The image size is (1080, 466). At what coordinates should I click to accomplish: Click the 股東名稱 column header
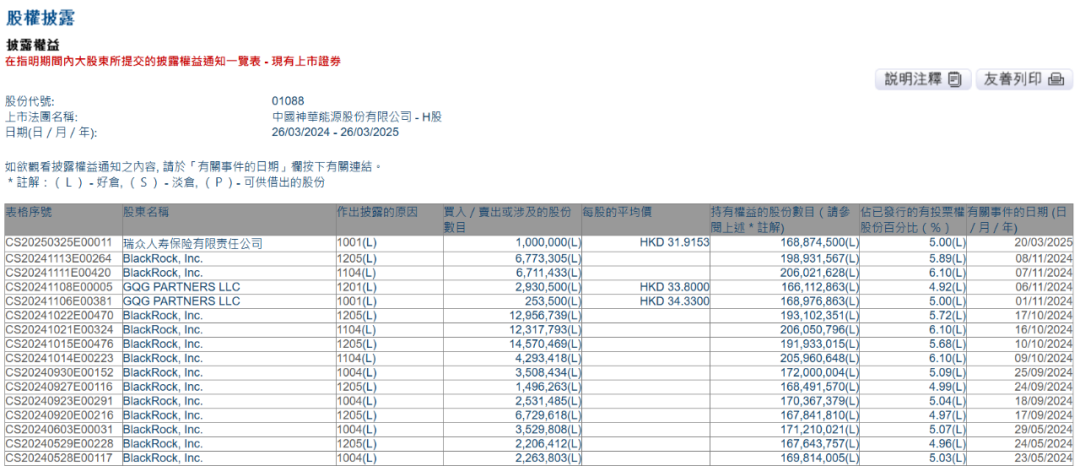pyautogui.click(x=146, y=212)
